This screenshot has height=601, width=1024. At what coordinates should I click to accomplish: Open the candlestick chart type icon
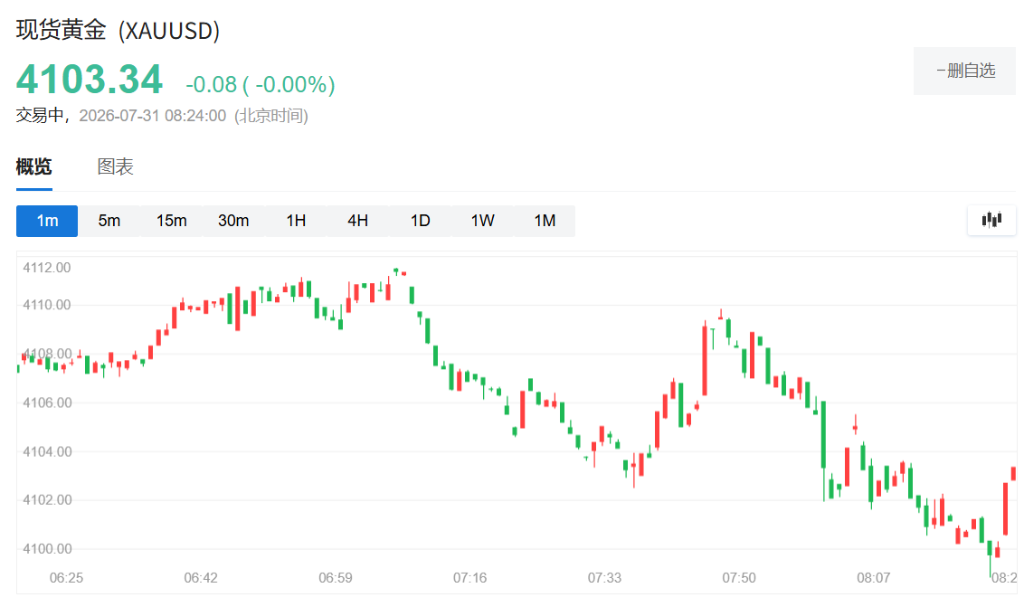pos(991,220)
